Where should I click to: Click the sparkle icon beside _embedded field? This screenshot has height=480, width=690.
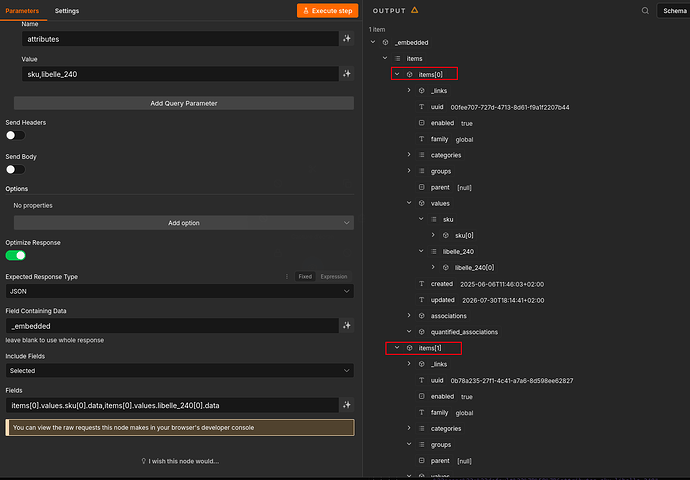[x=347, y=326]
